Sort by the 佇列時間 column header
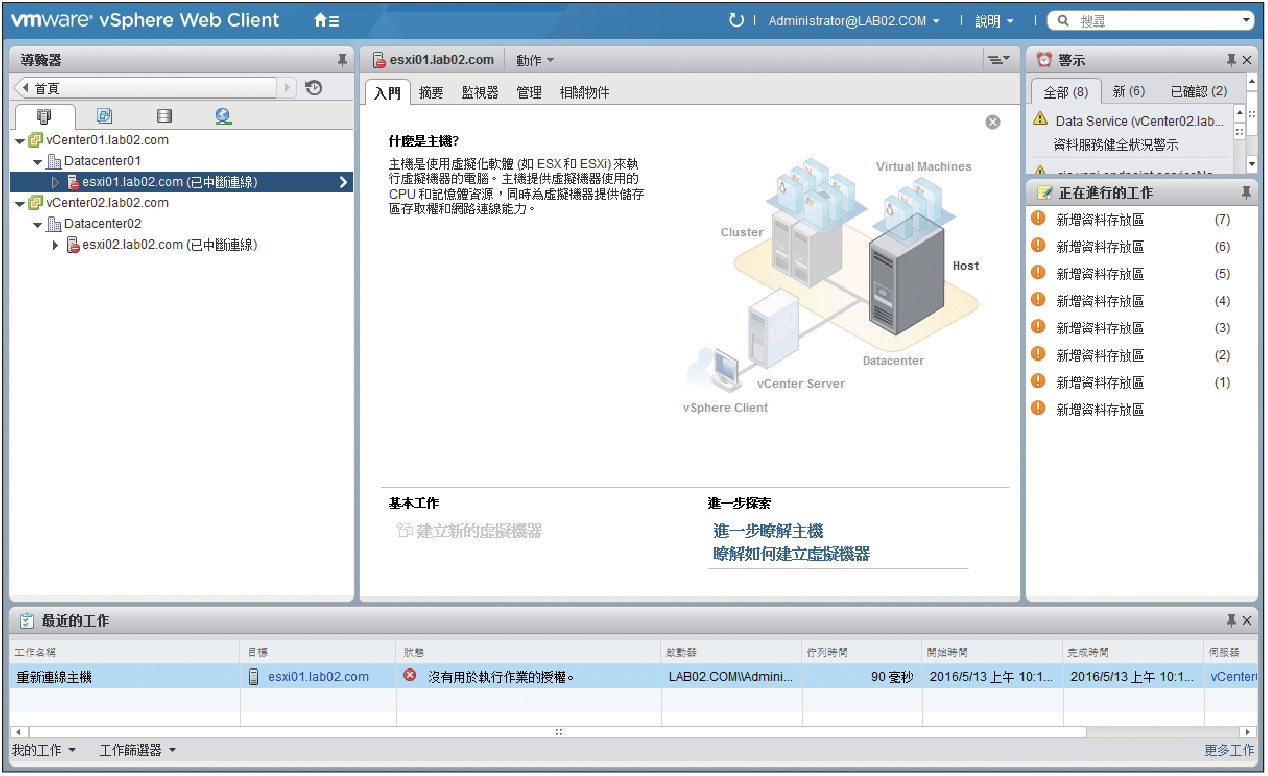This screenshot has width=1268, height=776. [x=862, y=652]
